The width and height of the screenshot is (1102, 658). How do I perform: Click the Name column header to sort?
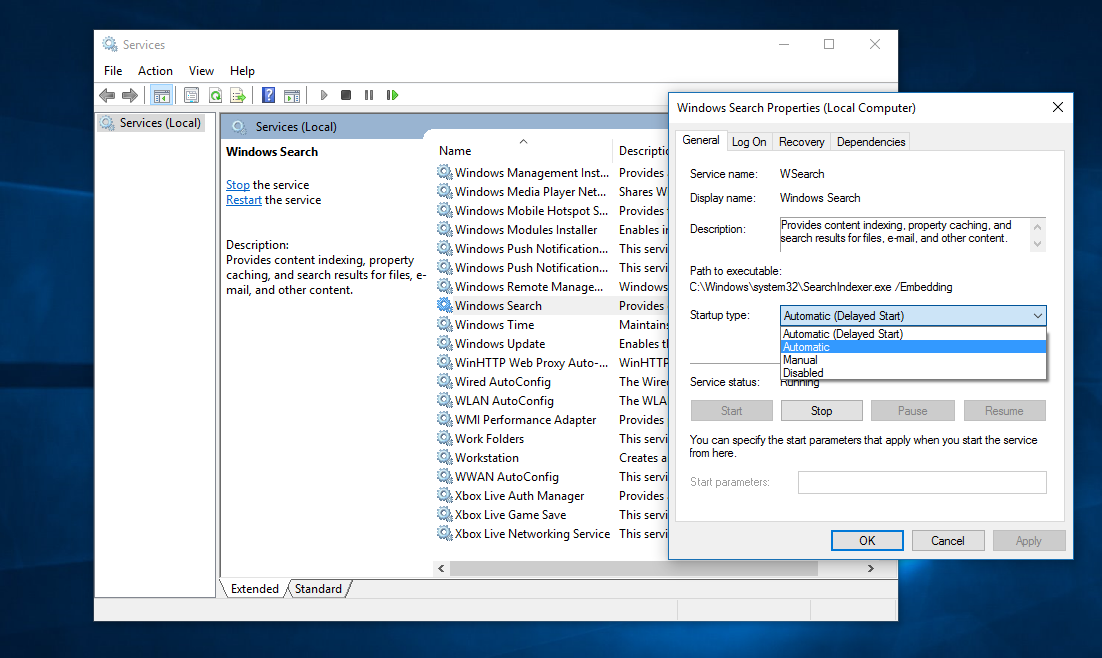pyautogui.click(x=523, y=151)
